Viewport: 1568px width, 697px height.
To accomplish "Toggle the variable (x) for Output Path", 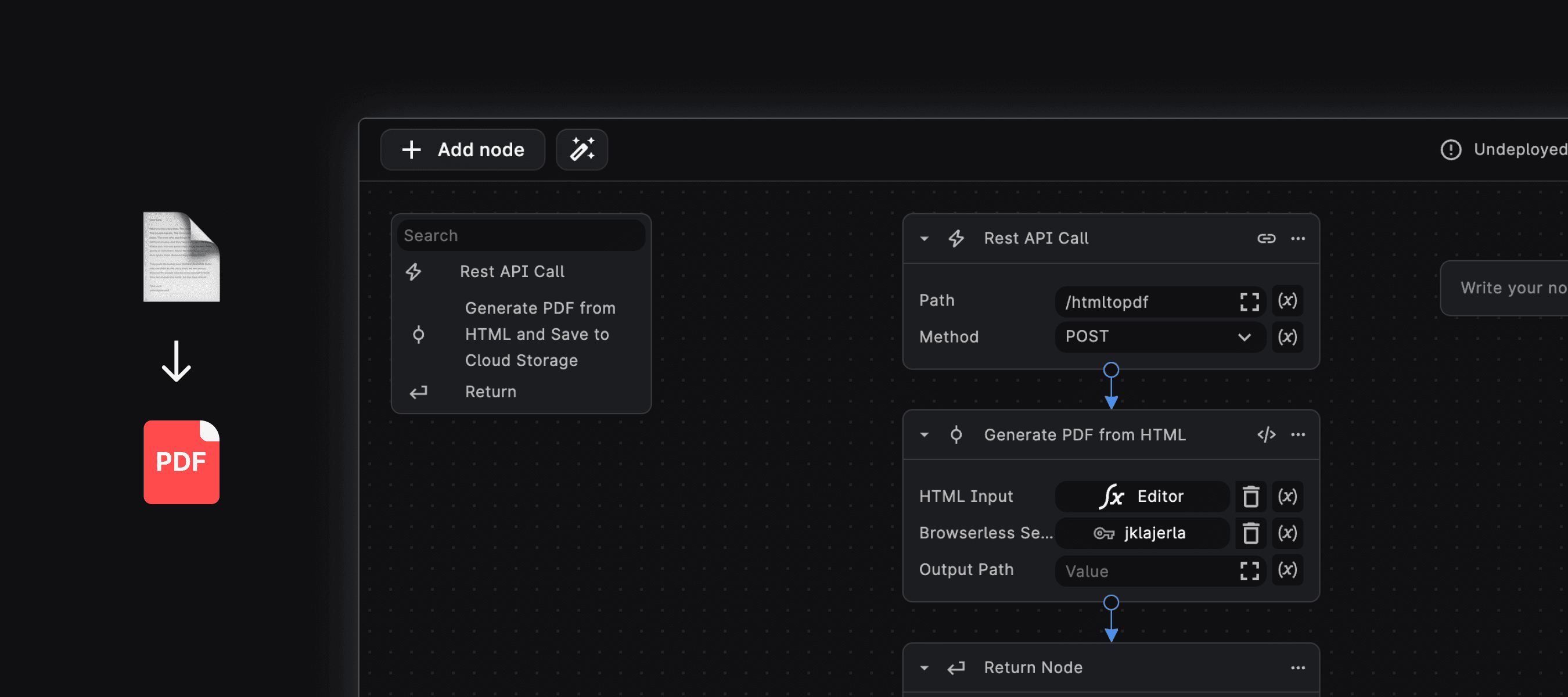I will [1287, 570].
